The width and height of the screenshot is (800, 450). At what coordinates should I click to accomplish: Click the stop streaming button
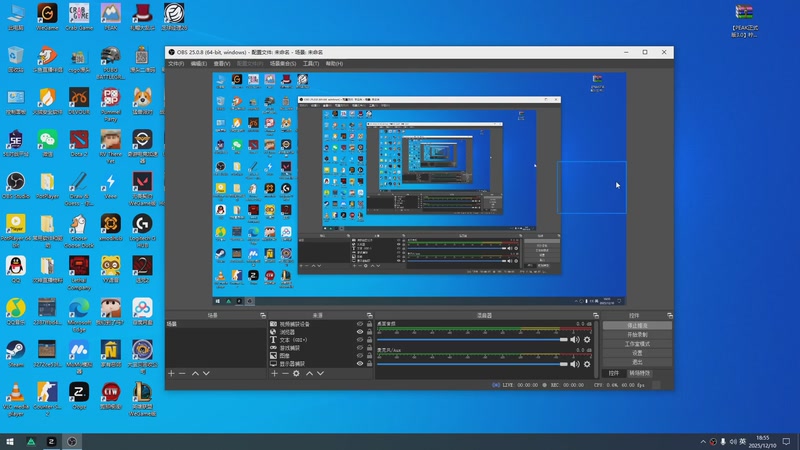coord(637,326)
